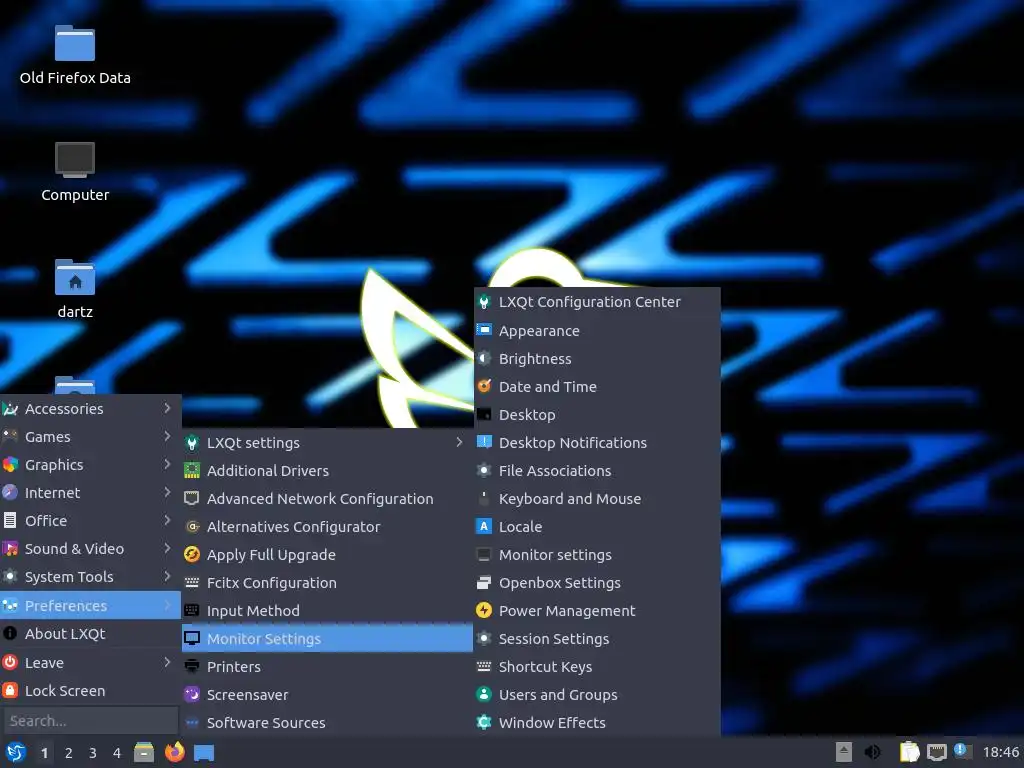Expand the Graphics submenu arrow
This screenshot has width=1024, height=768.
[x=167, y=464]
